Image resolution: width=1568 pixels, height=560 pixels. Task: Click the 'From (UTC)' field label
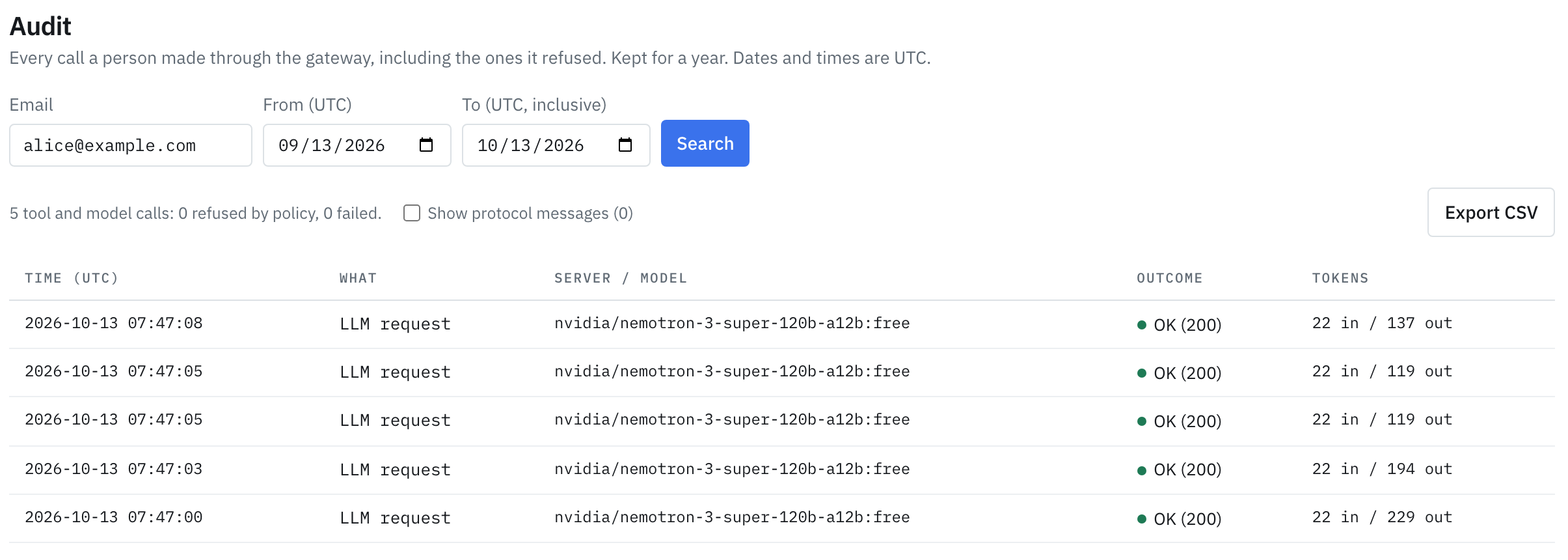(x=307, y=105)
